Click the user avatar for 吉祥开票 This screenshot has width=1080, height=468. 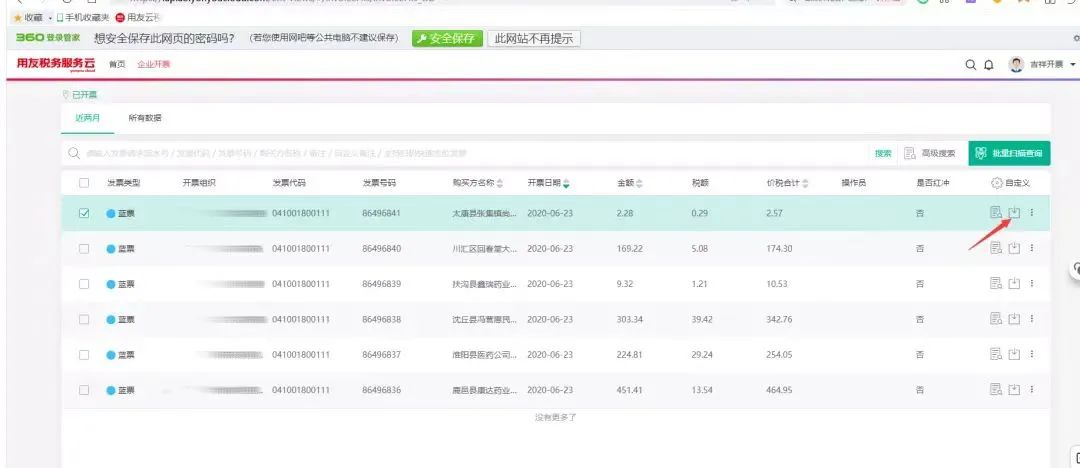tap(1016, 64)
